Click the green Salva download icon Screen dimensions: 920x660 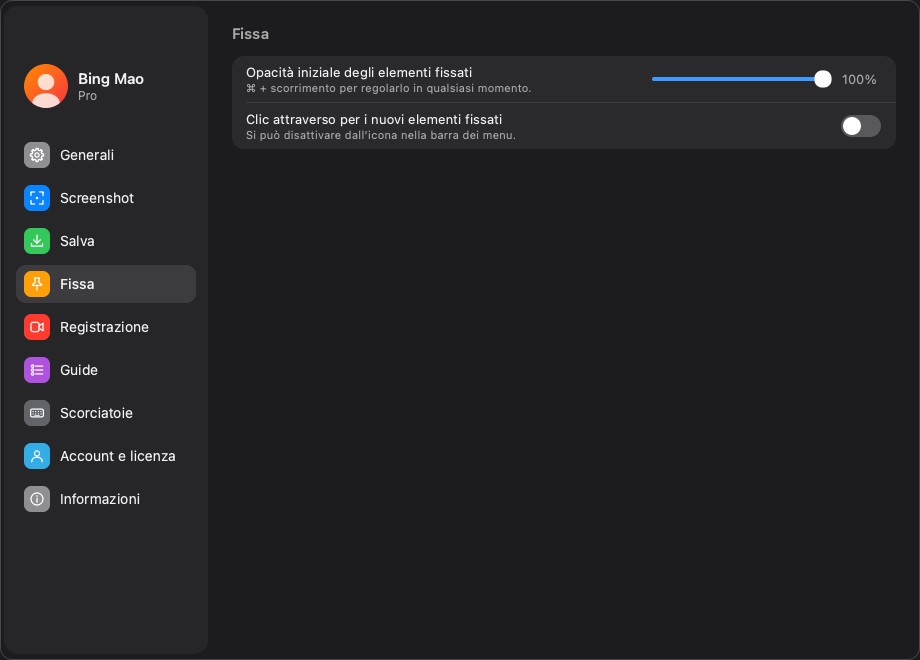pos(37,241)
